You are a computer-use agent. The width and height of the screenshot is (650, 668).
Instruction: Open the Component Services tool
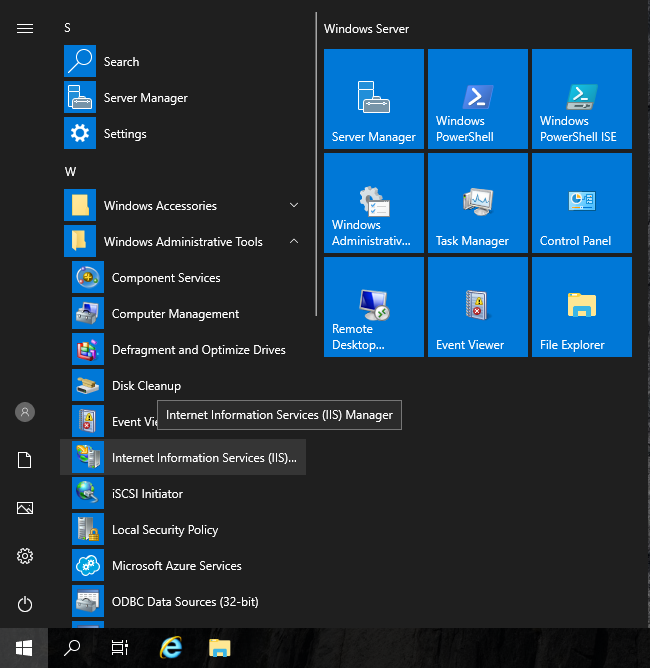(183, 278)
